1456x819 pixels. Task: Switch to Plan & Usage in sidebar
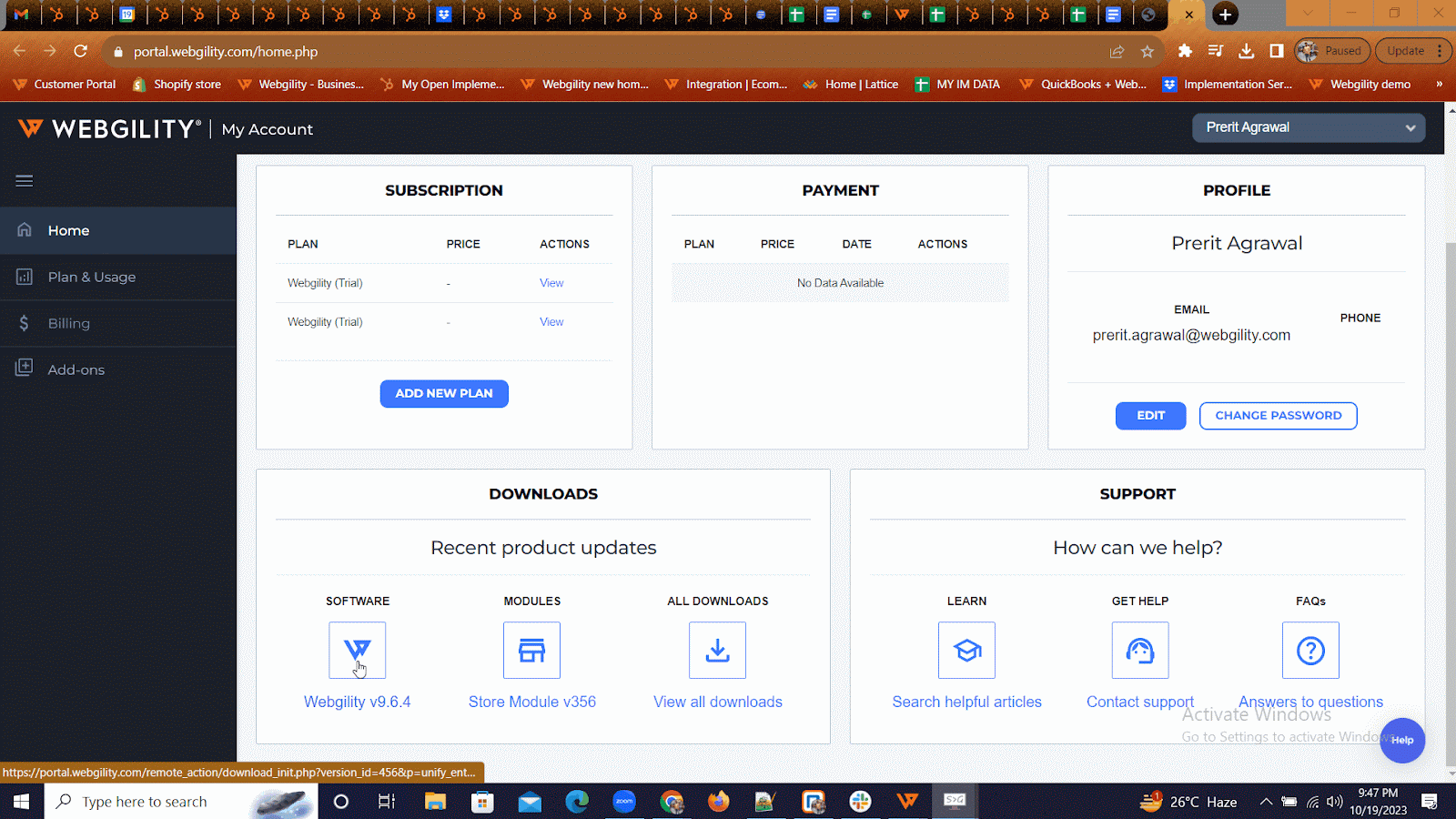coord(91,277)
